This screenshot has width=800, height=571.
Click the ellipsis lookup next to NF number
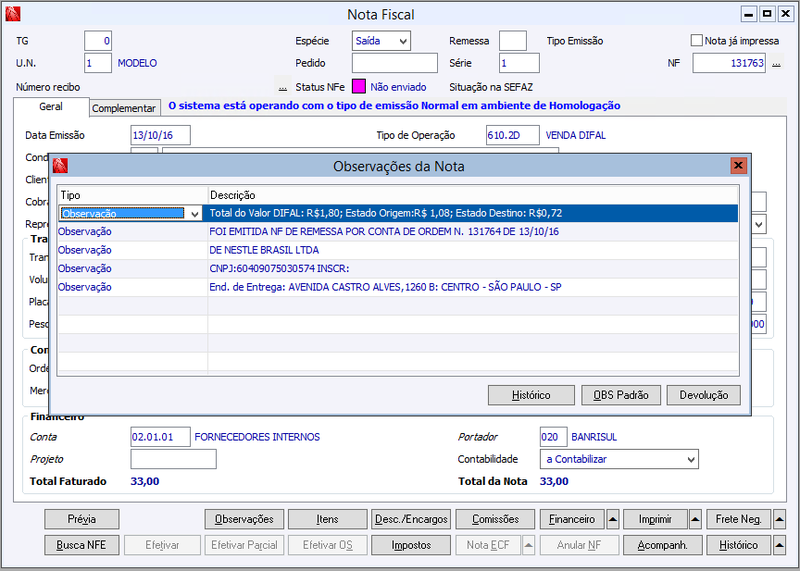pos(776,63)
